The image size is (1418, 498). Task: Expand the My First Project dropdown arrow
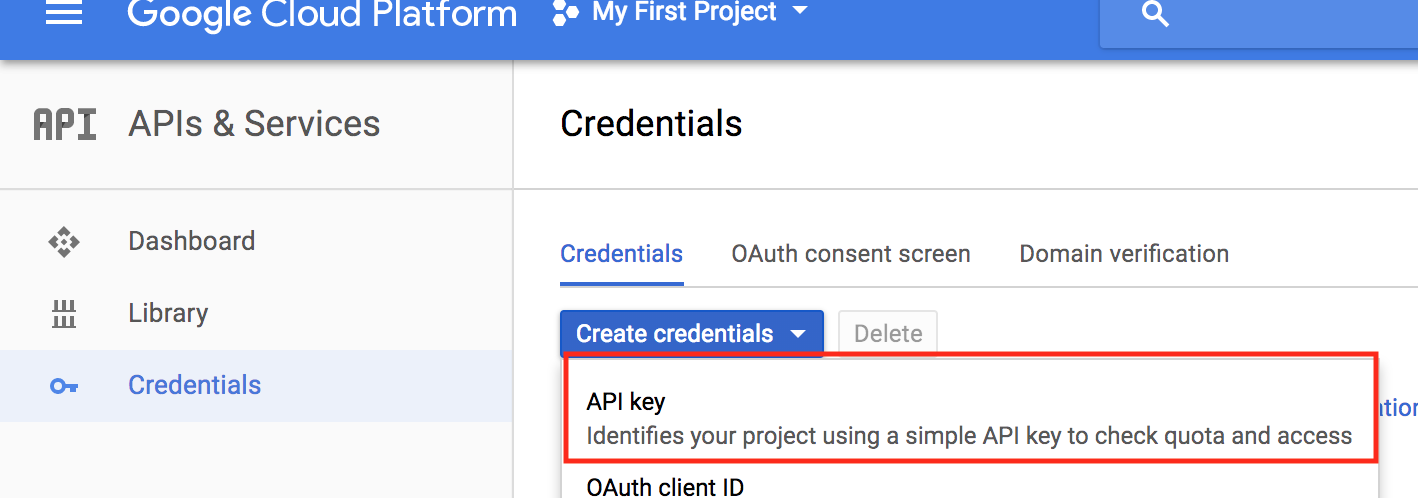click(x=799, y=13)
